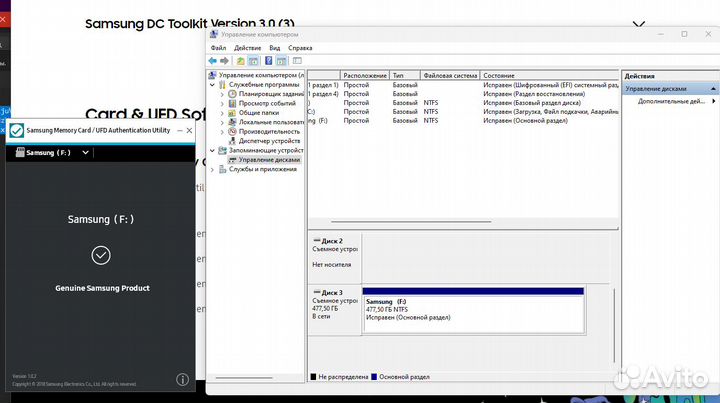
Task: Expand the Общие папки node
Action: [222, 113]
